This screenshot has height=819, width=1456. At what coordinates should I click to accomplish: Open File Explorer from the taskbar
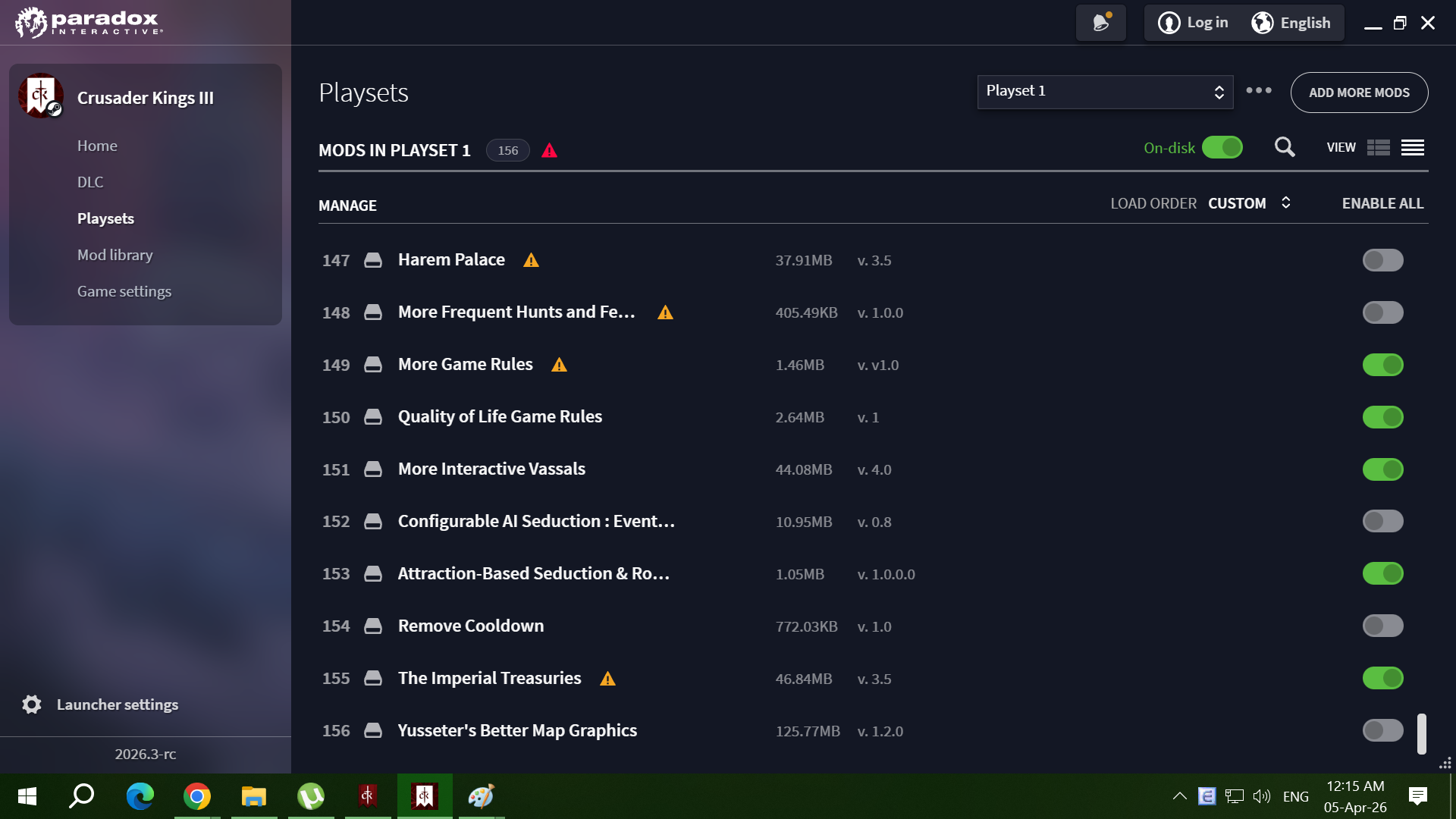click(x=254, y=796)
